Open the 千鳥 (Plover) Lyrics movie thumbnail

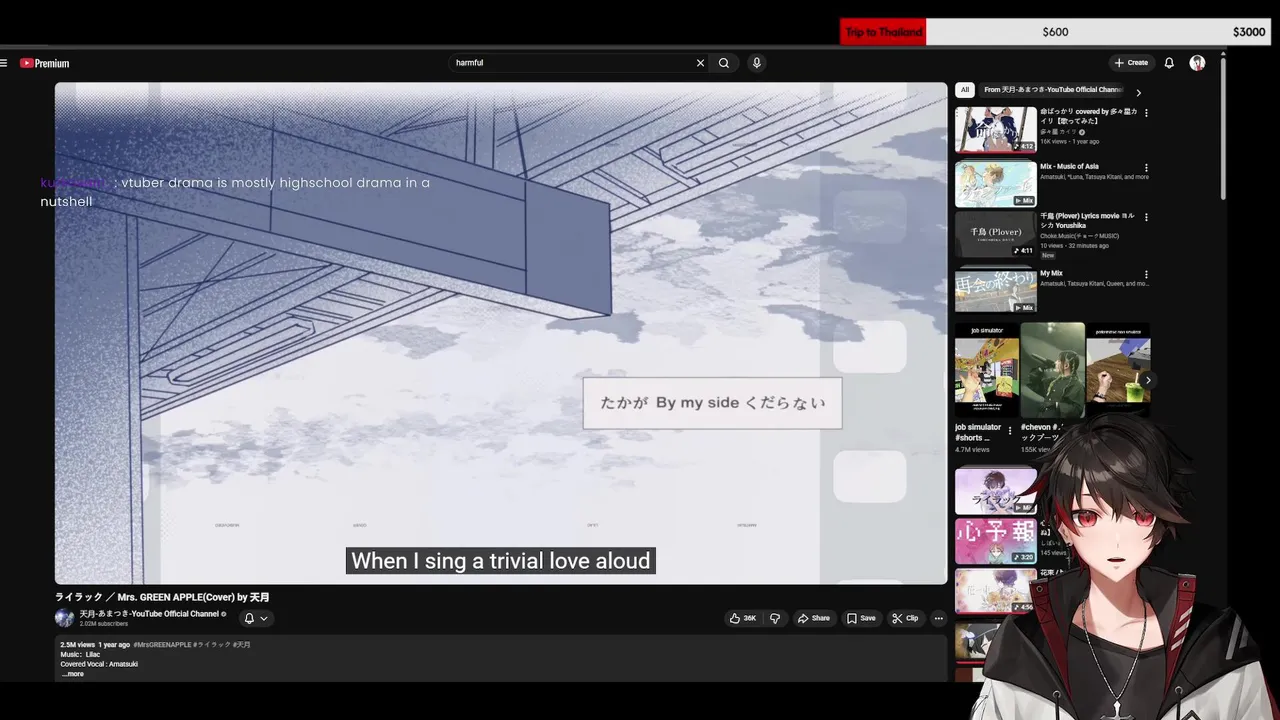click(x=996, y=234)
